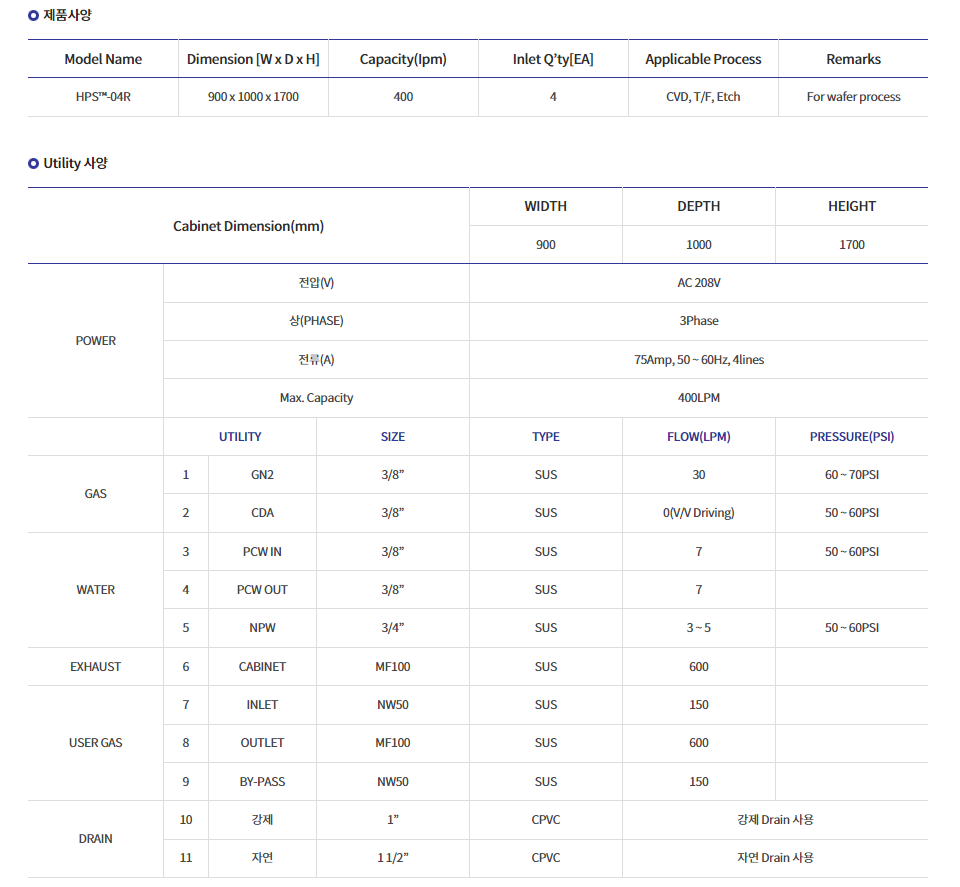
Task: Select the 75Amp, 50 ~ 60Hz, 4lines value
Action: click(698, 359)
